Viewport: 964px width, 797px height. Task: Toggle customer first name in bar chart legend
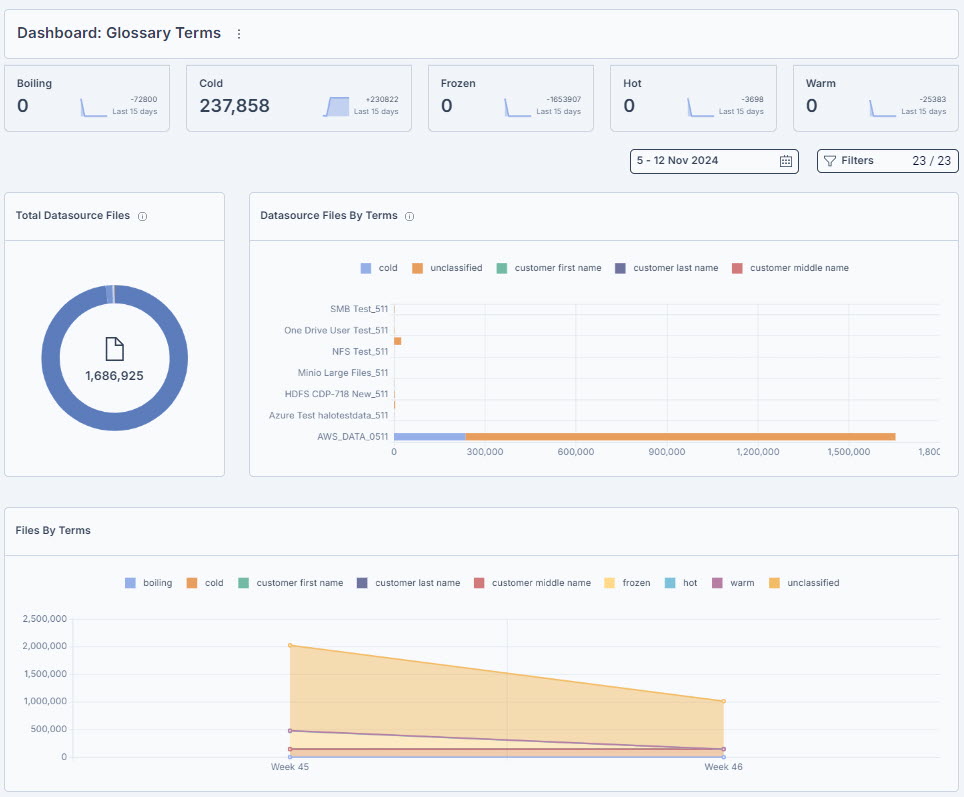coord(548,268)
